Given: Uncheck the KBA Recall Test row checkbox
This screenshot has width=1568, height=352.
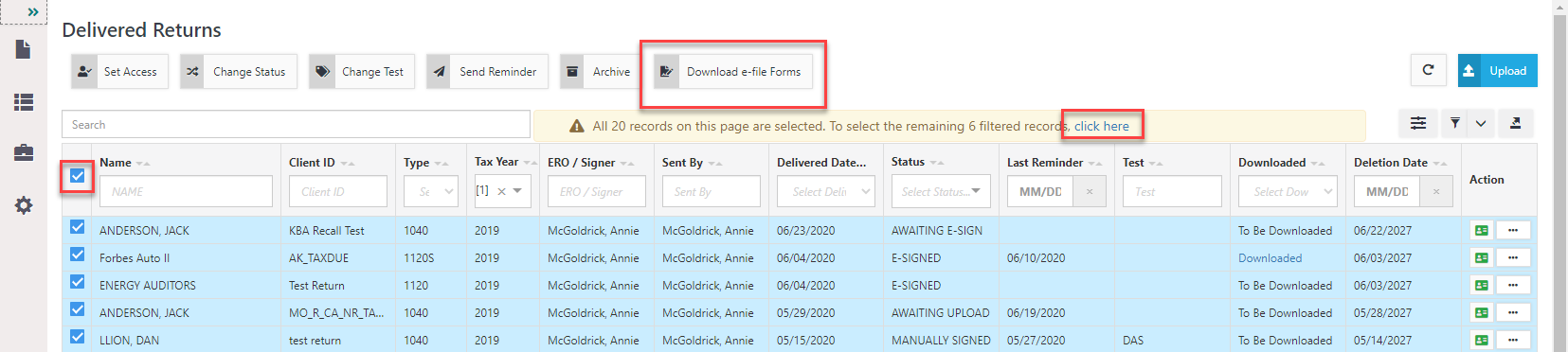Looking at the screenshot, I should click(77, 227).
